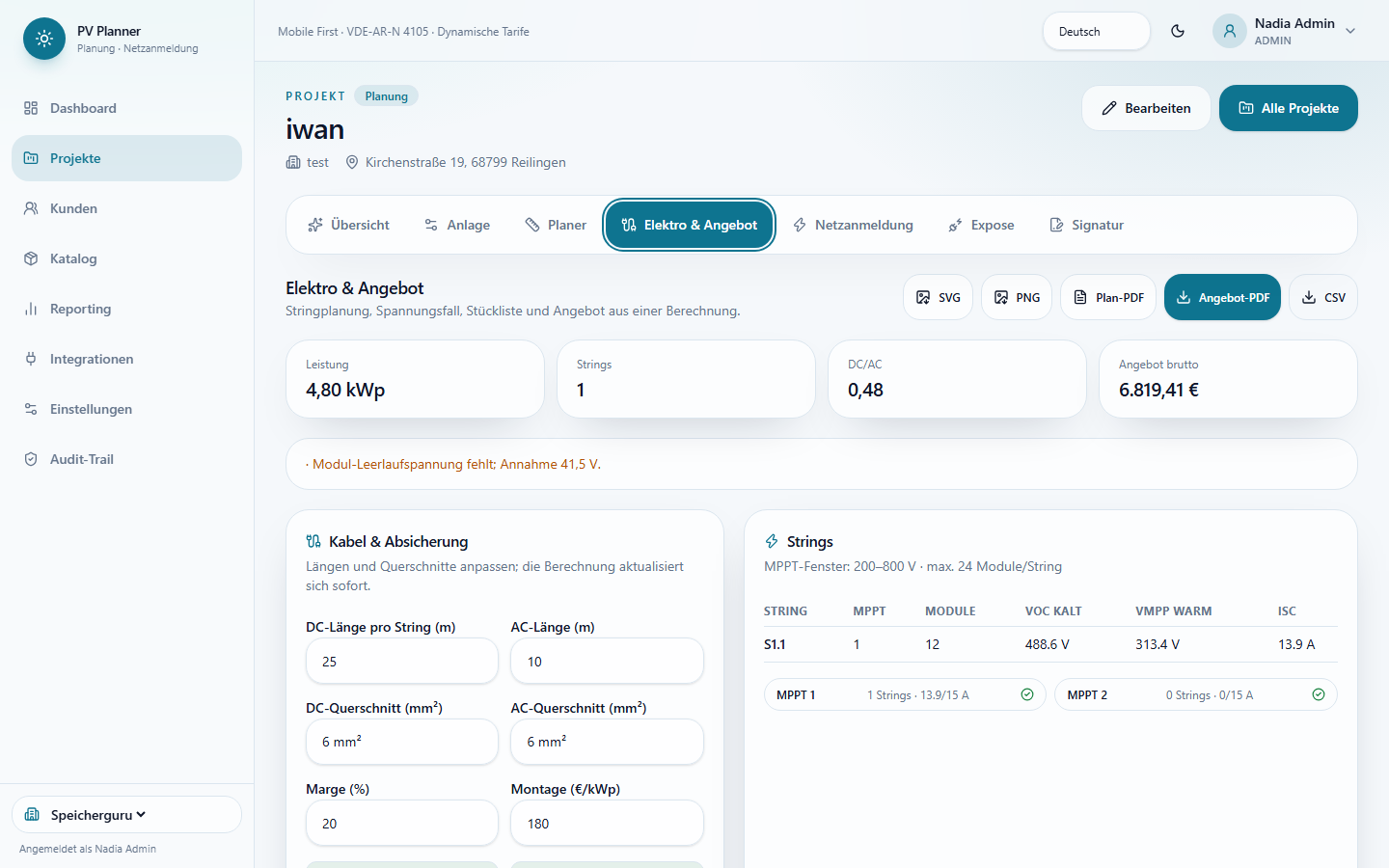This screenshot has width=1389, height=868.
Task: Open the DC-Querschnitt dropdown
Action: (402, 742)
